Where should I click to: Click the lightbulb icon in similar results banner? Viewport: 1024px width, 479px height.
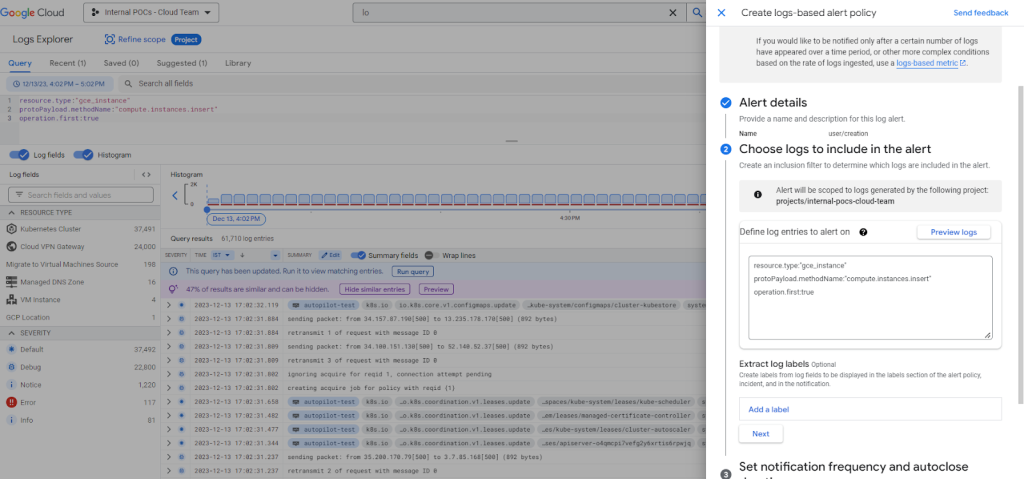(173, 289)
